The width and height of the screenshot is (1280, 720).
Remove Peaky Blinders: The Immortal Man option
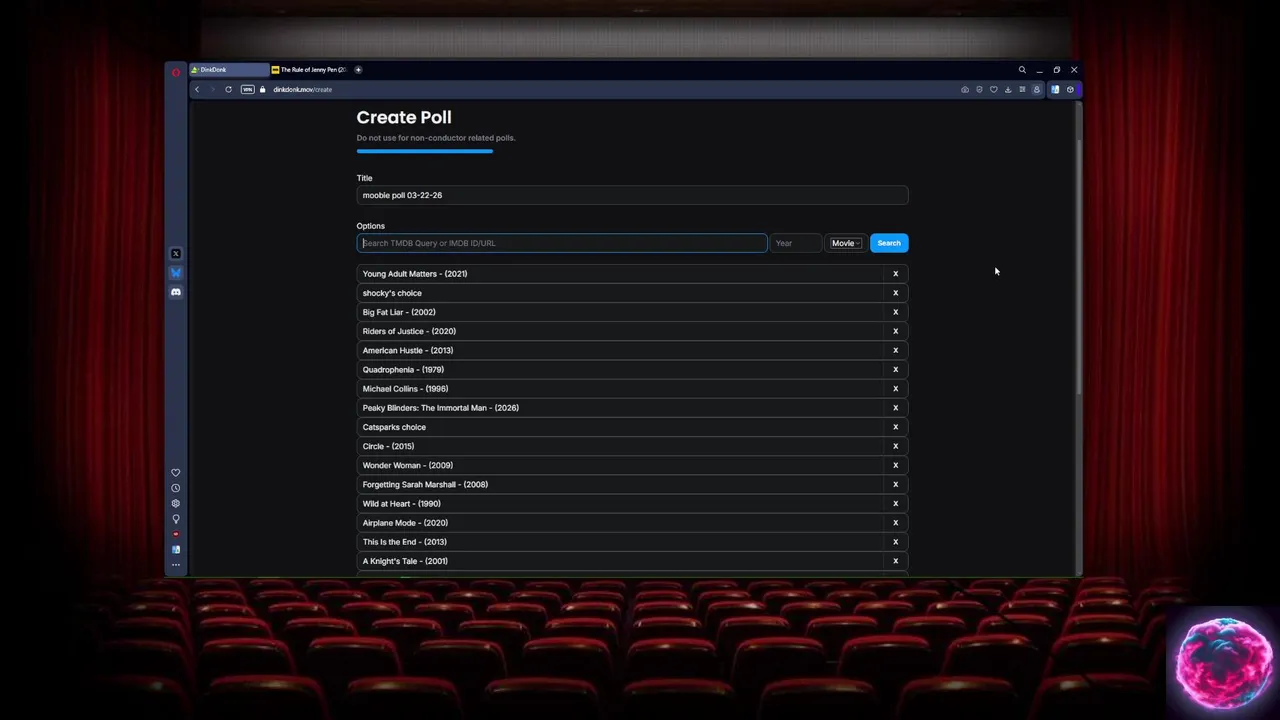click(896, 408)
